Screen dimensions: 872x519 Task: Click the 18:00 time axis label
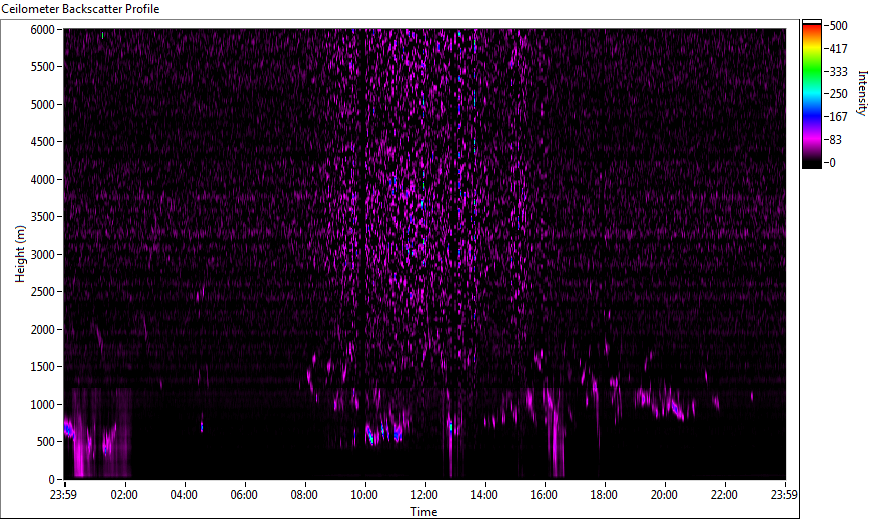point(605,495)
